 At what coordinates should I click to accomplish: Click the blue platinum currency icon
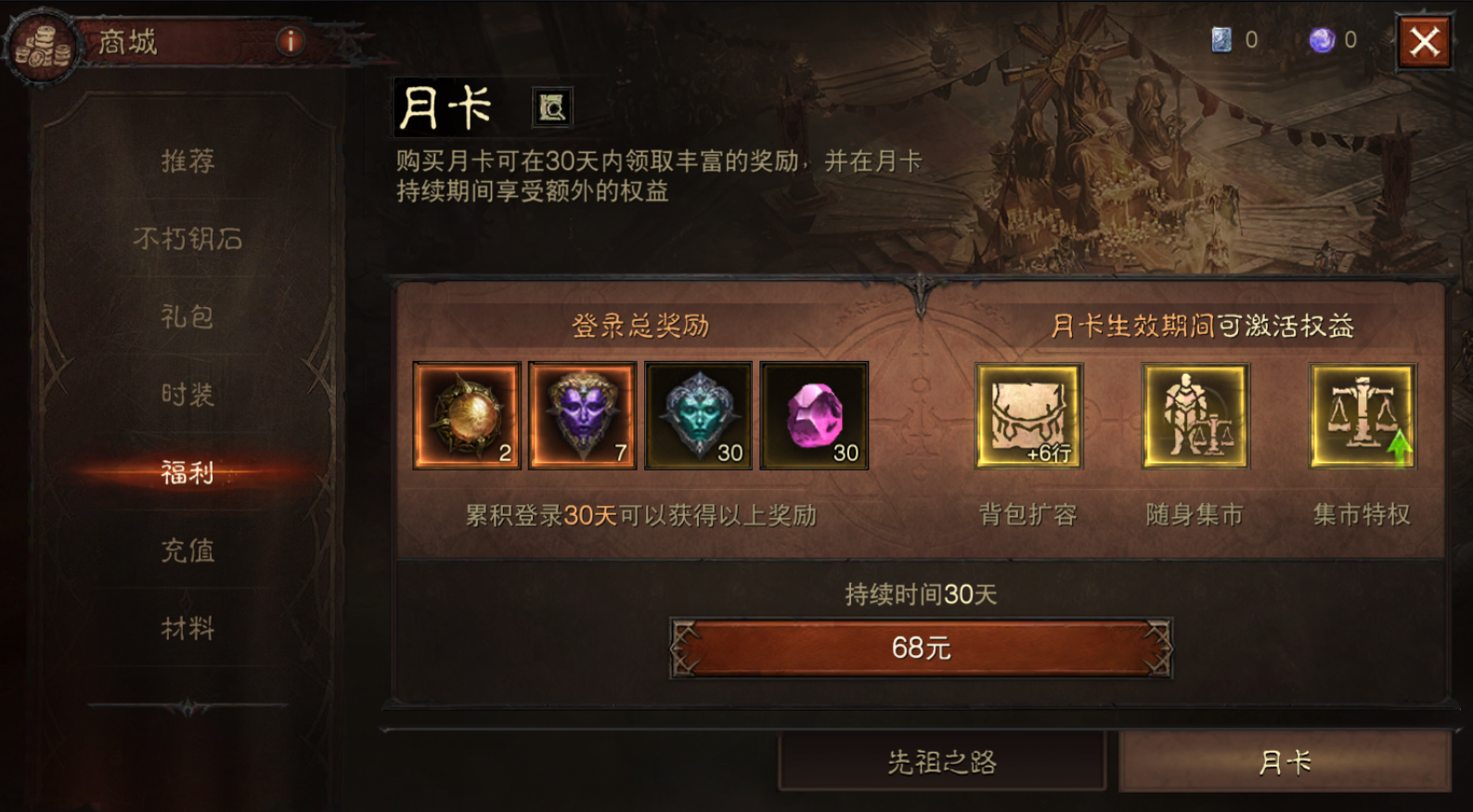click(1221, 40)
